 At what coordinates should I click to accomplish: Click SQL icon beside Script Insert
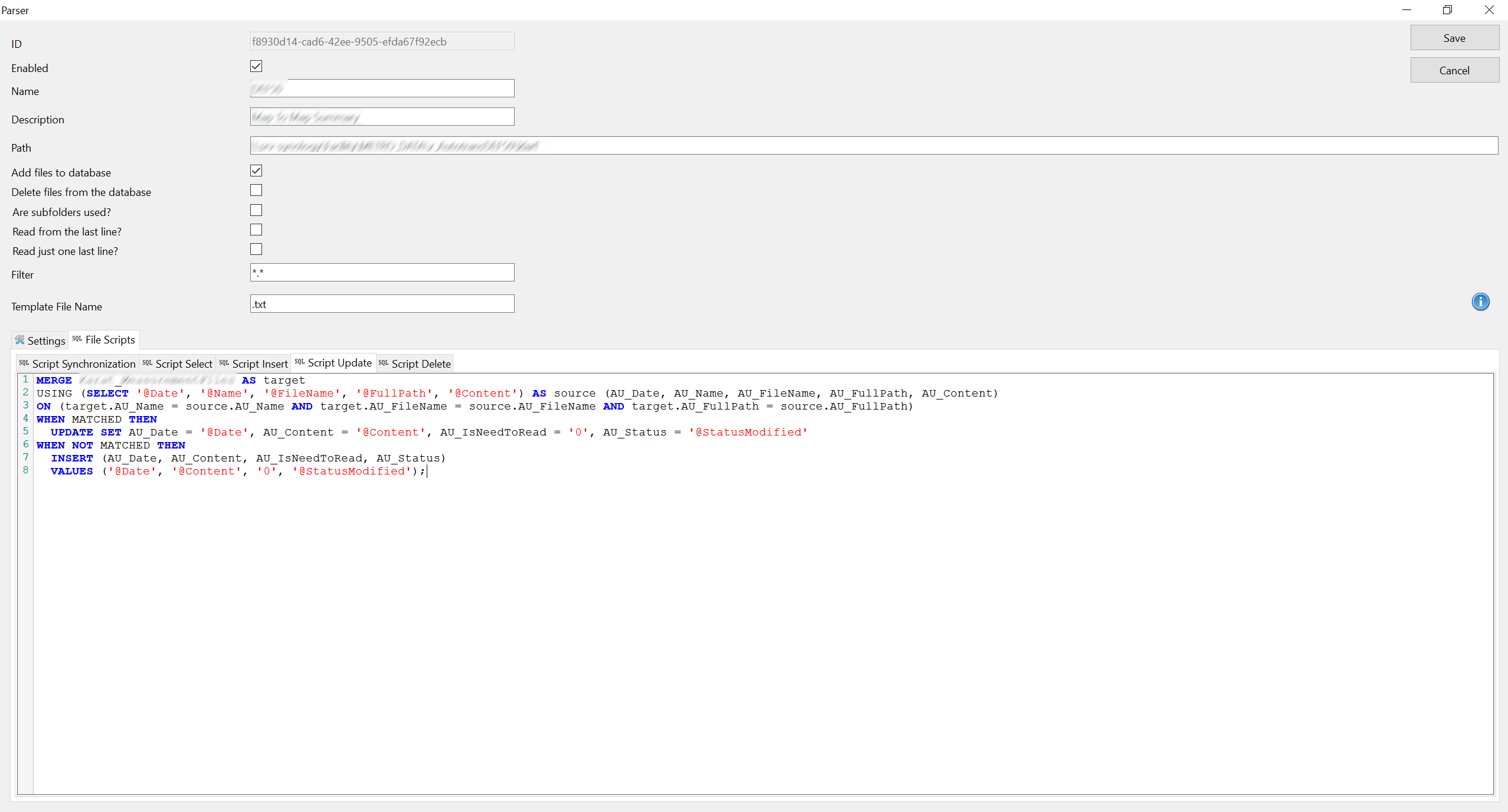point(224,363)
